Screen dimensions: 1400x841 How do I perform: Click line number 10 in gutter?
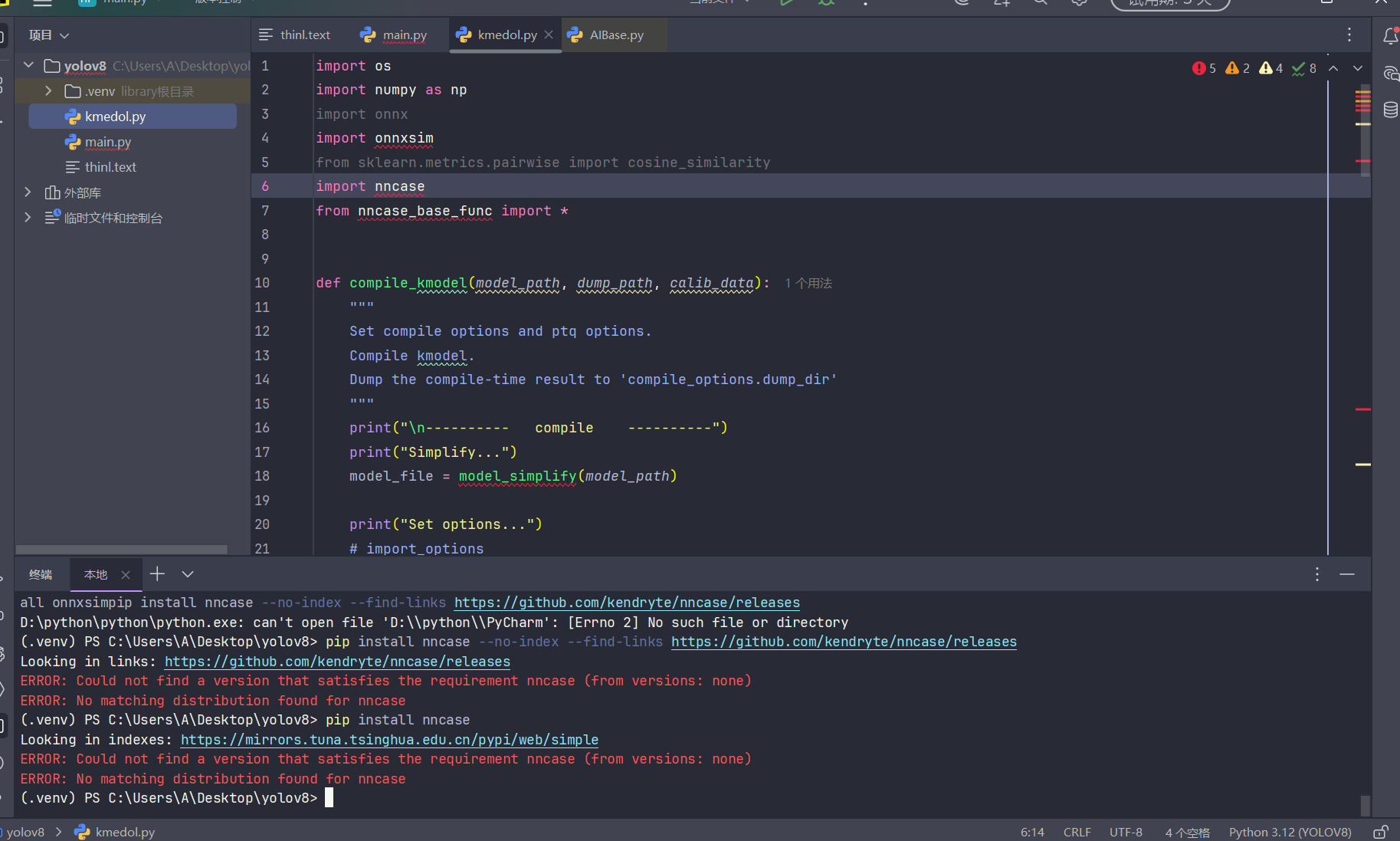coord(262,283)
